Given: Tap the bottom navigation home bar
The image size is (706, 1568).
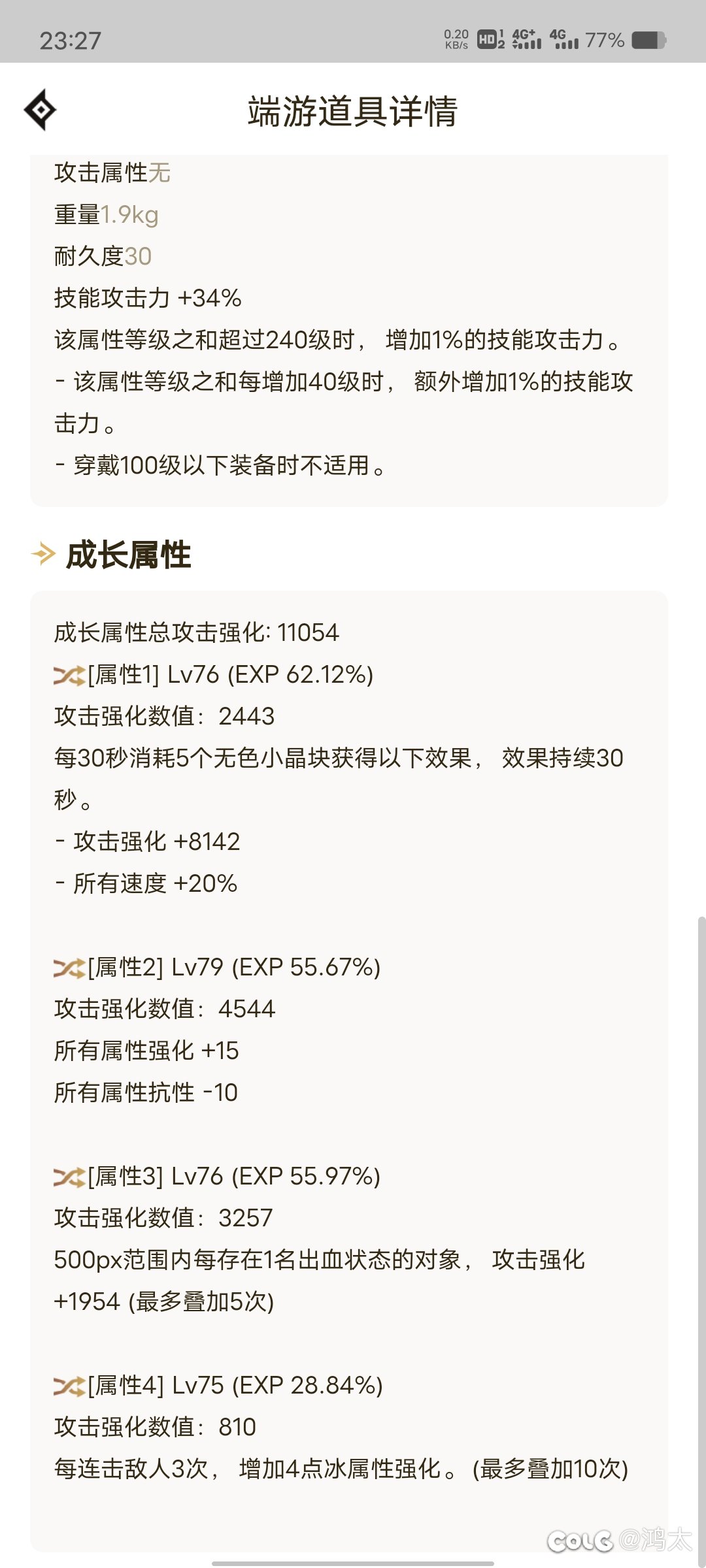Looking at the screenshot, I should tap(353, 1560).
